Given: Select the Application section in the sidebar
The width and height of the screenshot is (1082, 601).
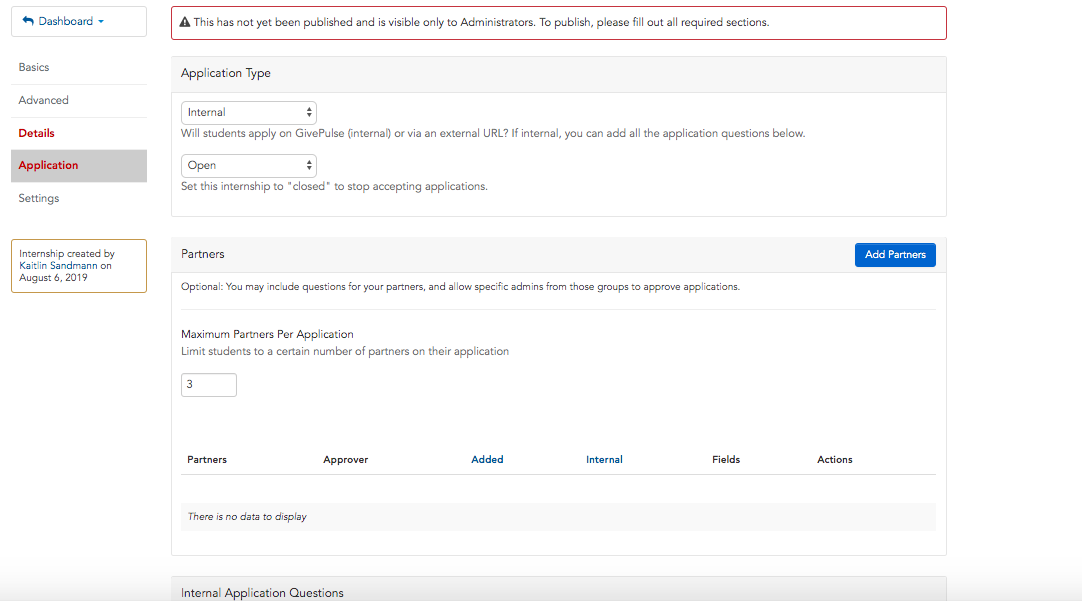Looking at the screenshot, I should [x=79, y=166].
